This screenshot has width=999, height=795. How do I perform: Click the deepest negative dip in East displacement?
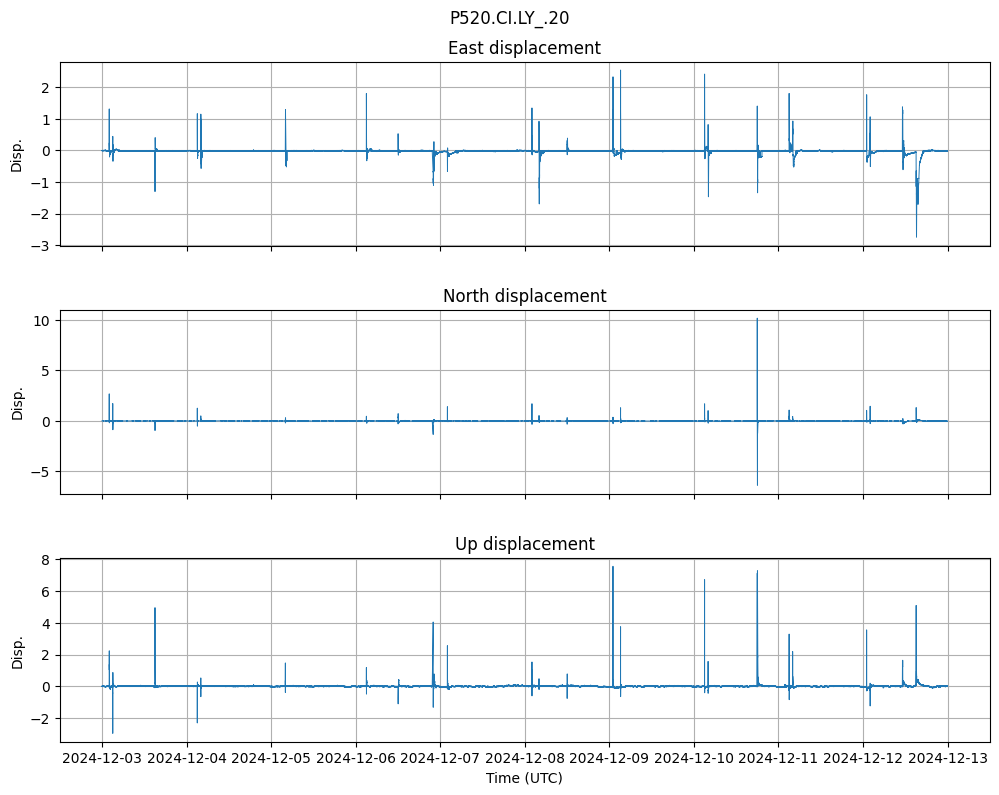tap(916, 234)
